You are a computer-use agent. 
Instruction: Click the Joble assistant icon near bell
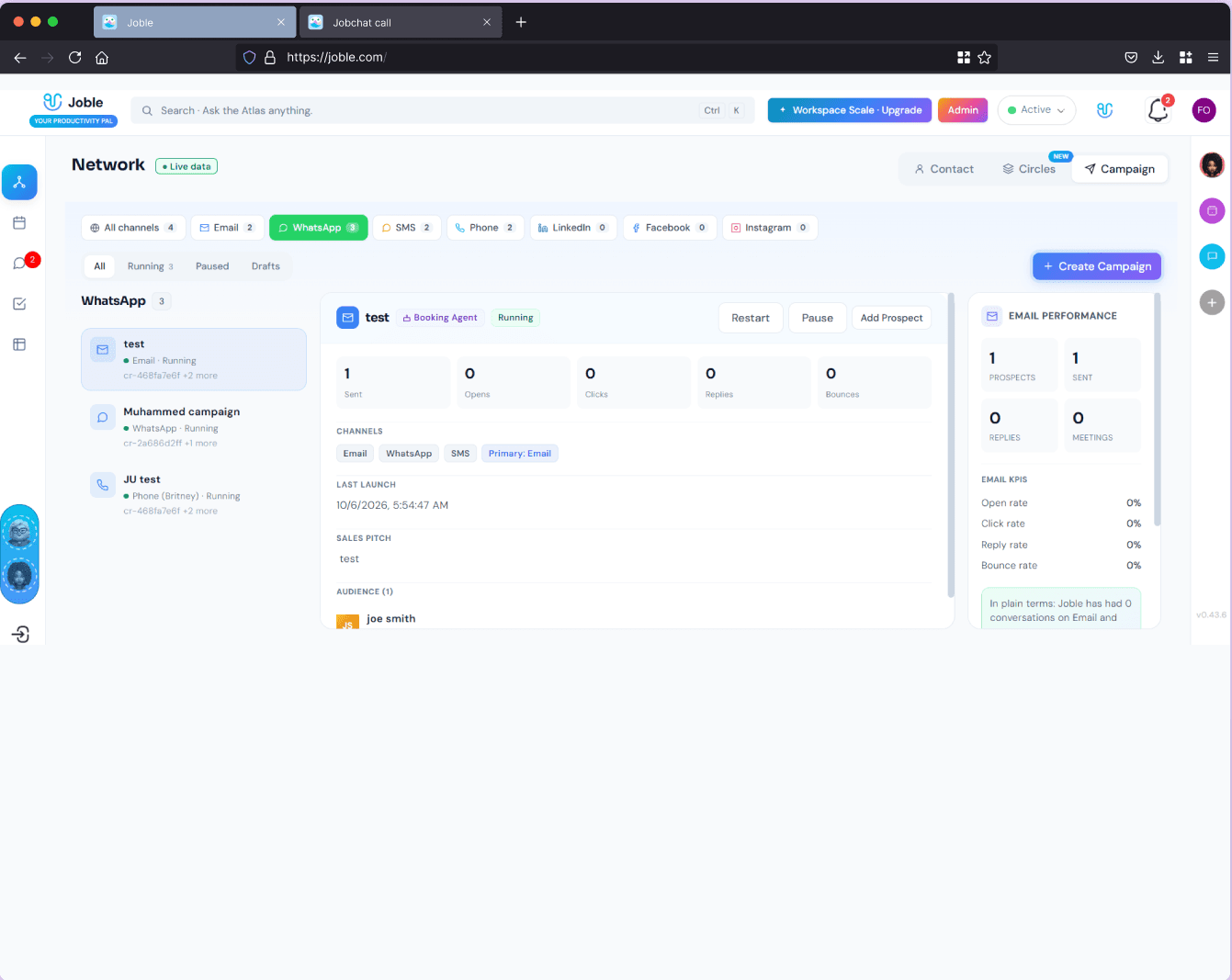1105,110
